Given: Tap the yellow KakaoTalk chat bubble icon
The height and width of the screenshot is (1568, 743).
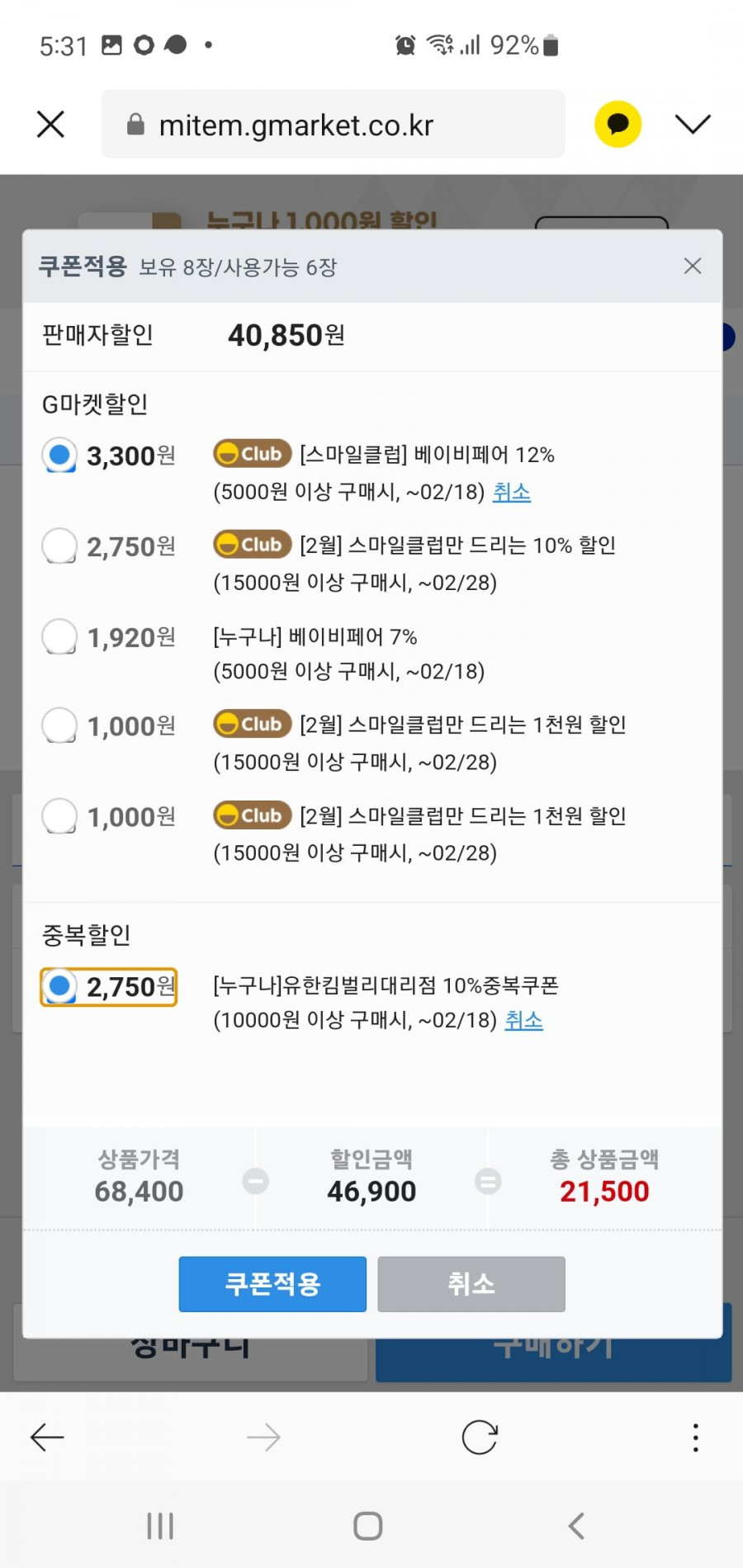Looking at the screenshot, I should [618, 124].
